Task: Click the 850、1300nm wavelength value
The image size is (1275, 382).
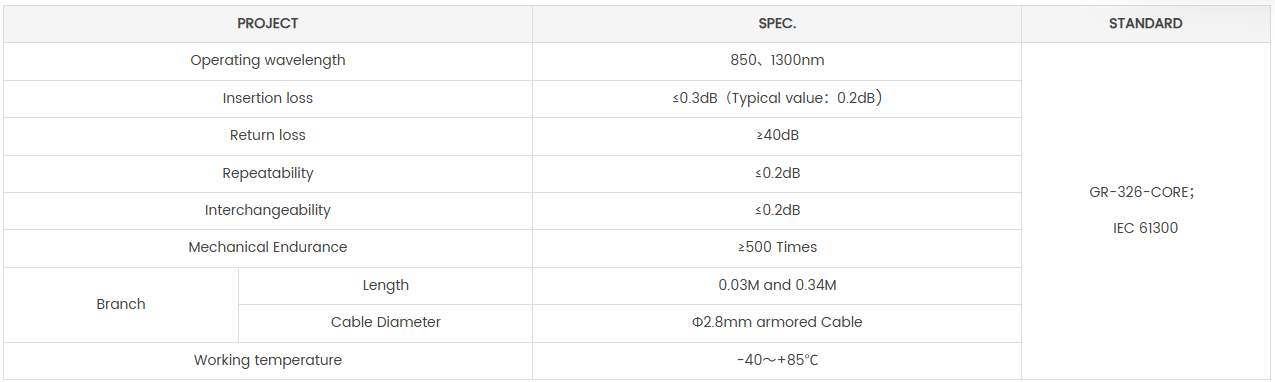Action: [x=777, y=60]
